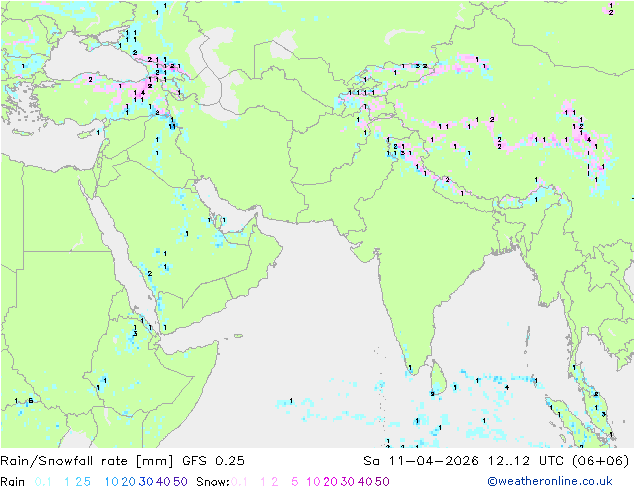Click the 'Rain' legend label
The height and width of the screenshot is (490, 634).
pos(13,482)
